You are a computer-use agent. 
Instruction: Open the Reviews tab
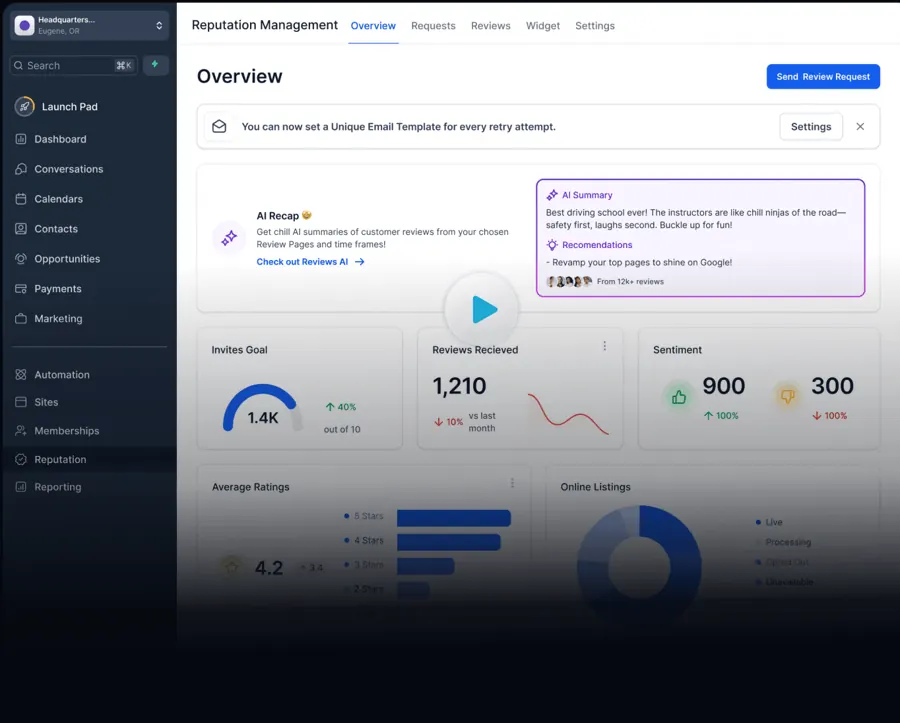[x=491, y=26]
